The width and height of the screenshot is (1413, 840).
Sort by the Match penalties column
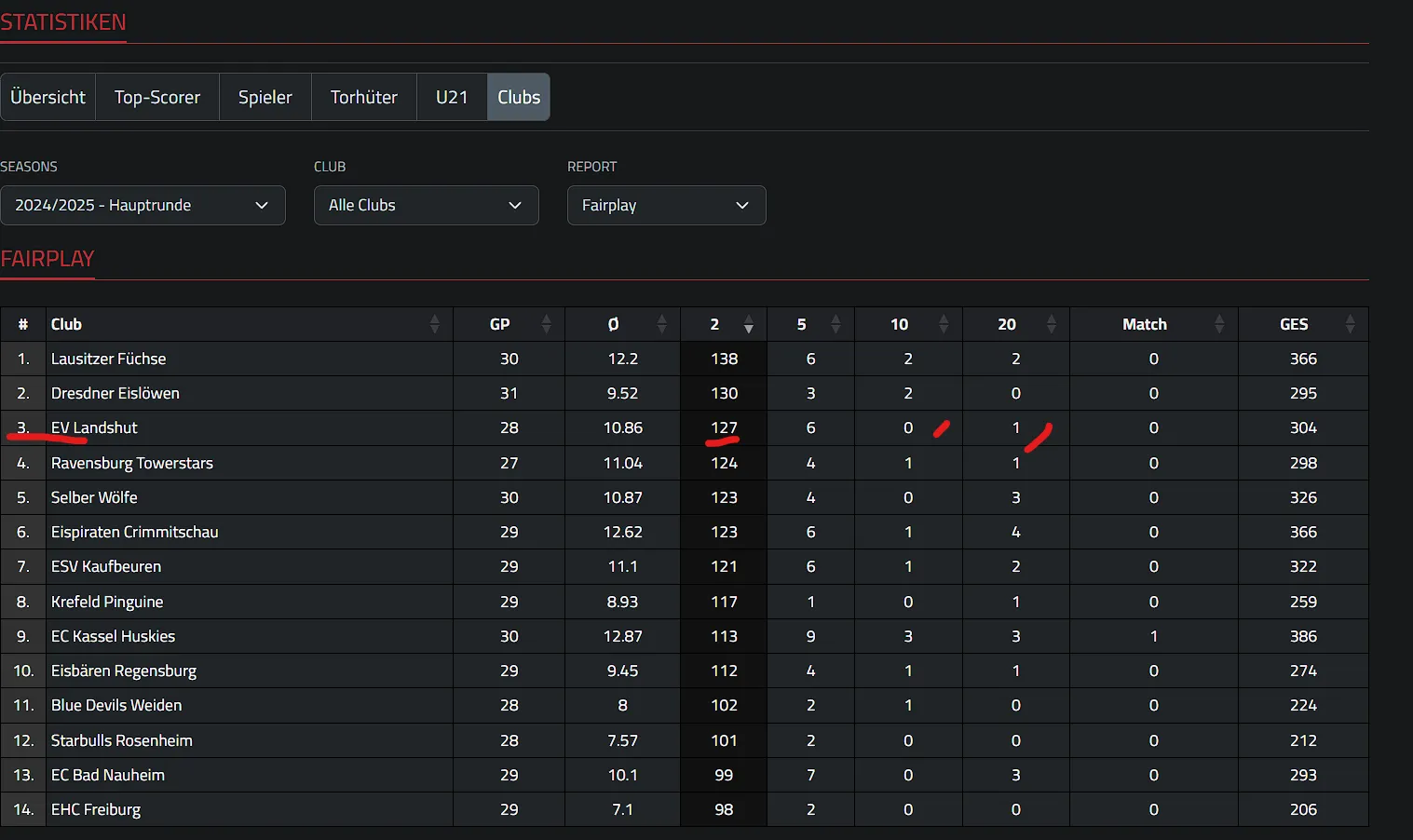pos(1153,324)
